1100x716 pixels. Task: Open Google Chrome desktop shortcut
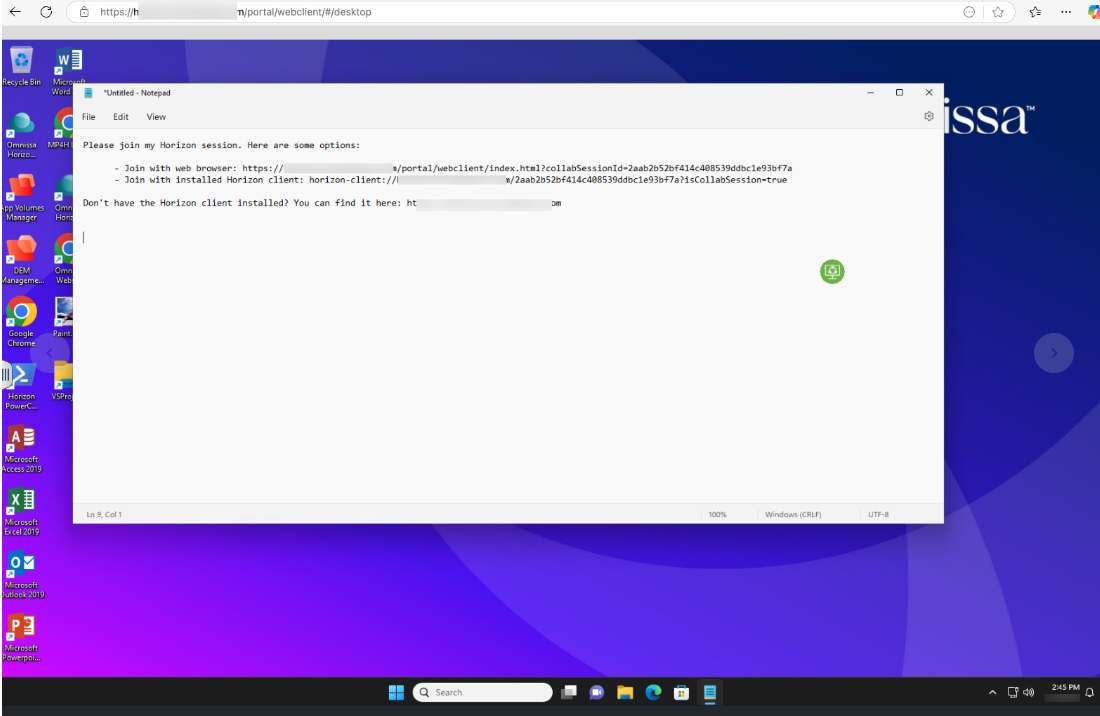pyautogui.click(x=21, y=313)
